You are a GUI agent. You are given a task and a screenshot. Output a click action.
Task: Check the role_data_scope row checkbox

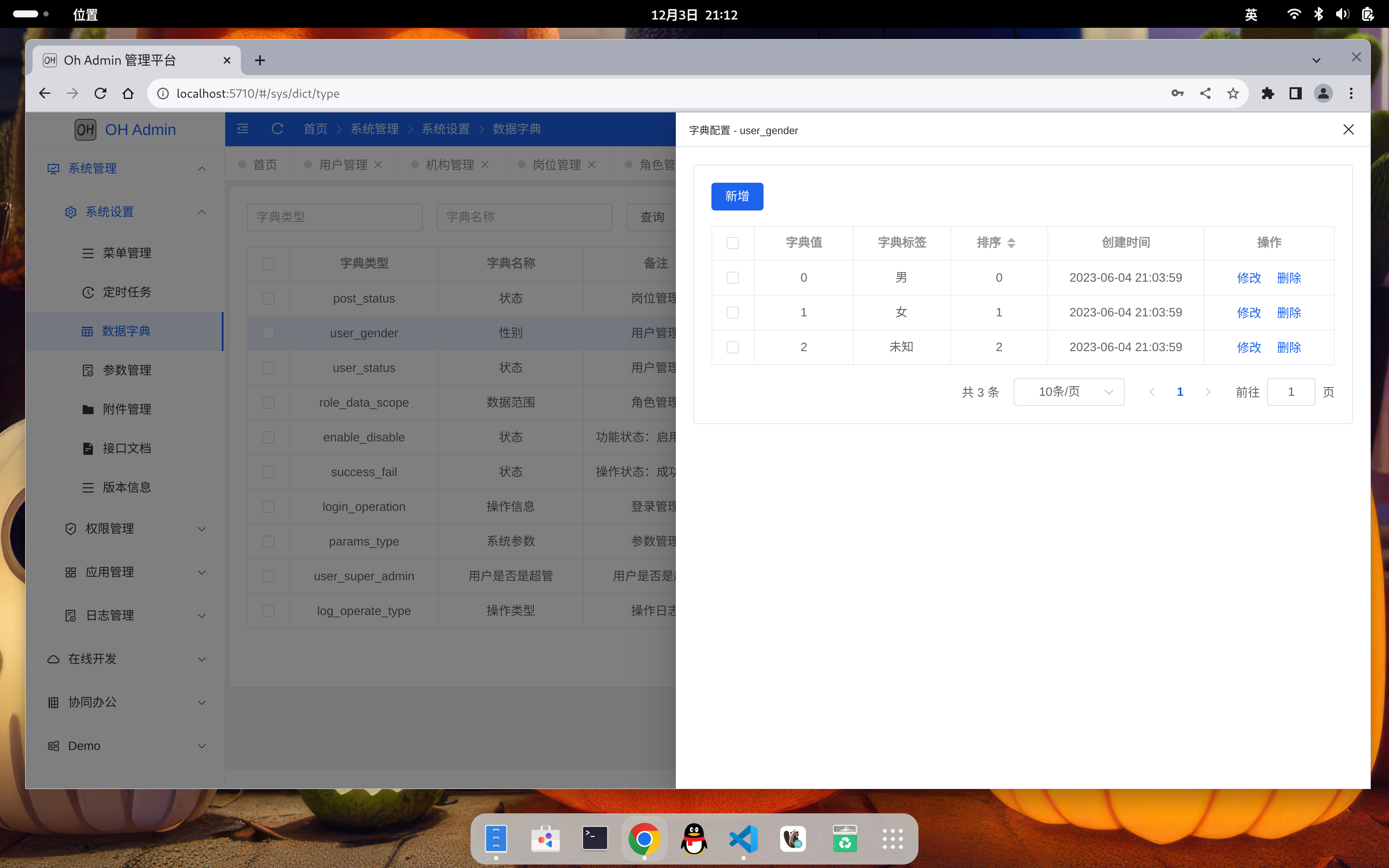[268, 402]
